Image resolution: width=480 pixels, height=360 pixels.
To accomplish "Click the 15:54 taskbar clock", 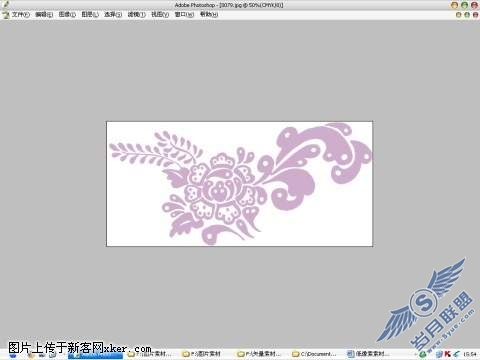I will click(x=470, y=354).
